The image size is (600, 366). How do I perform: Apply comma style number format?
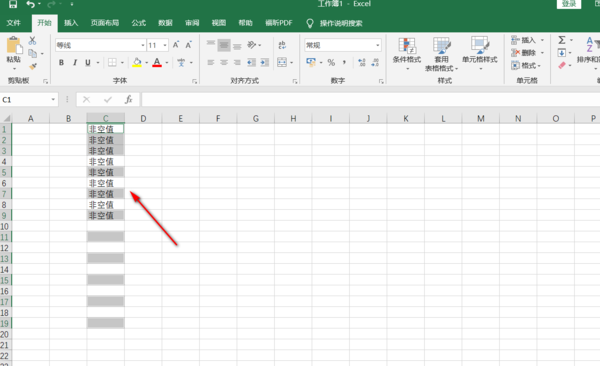(x=344, y=62)
